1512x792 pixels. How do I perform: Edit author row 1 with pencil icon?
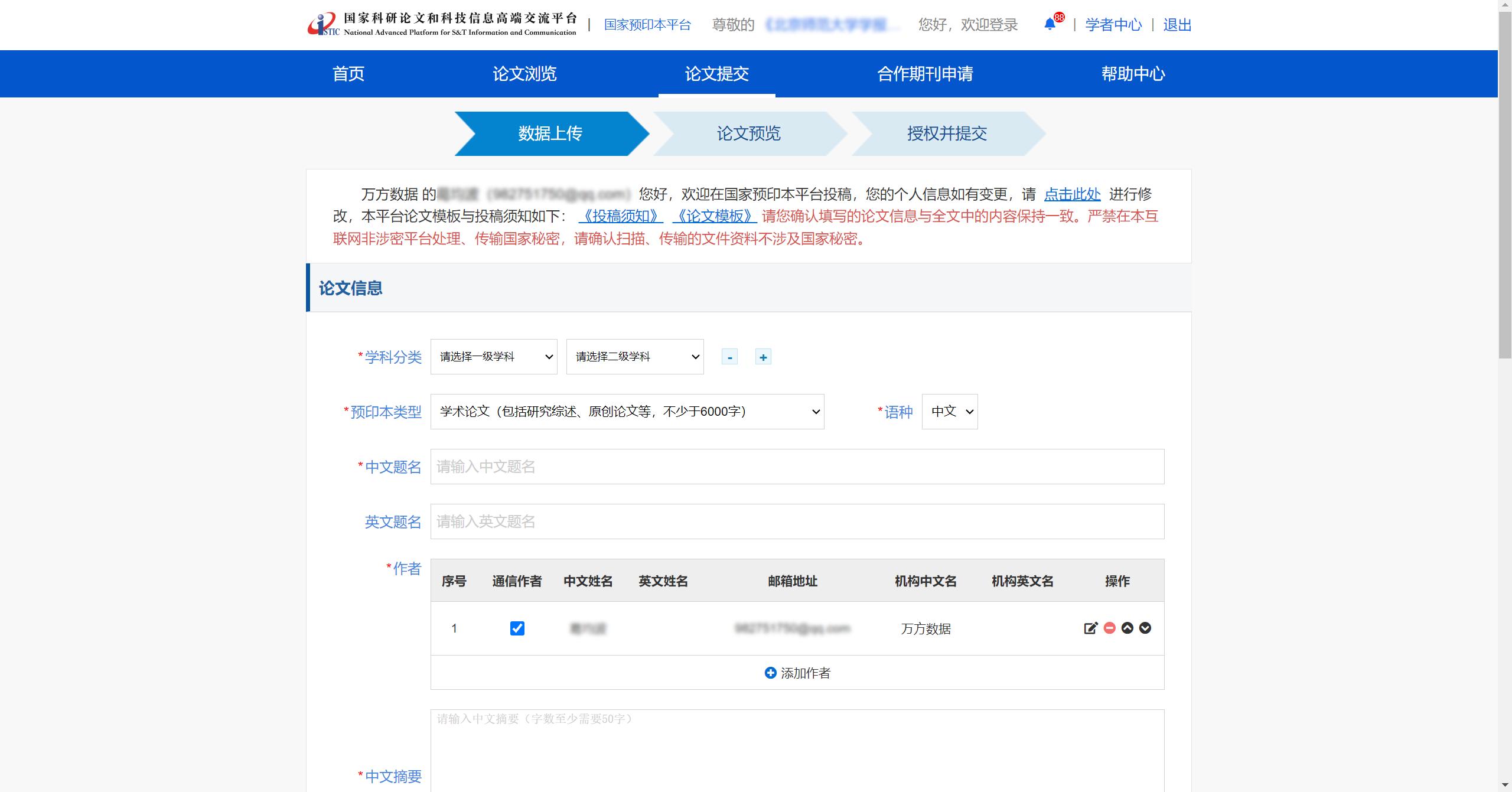[1091, 628]
